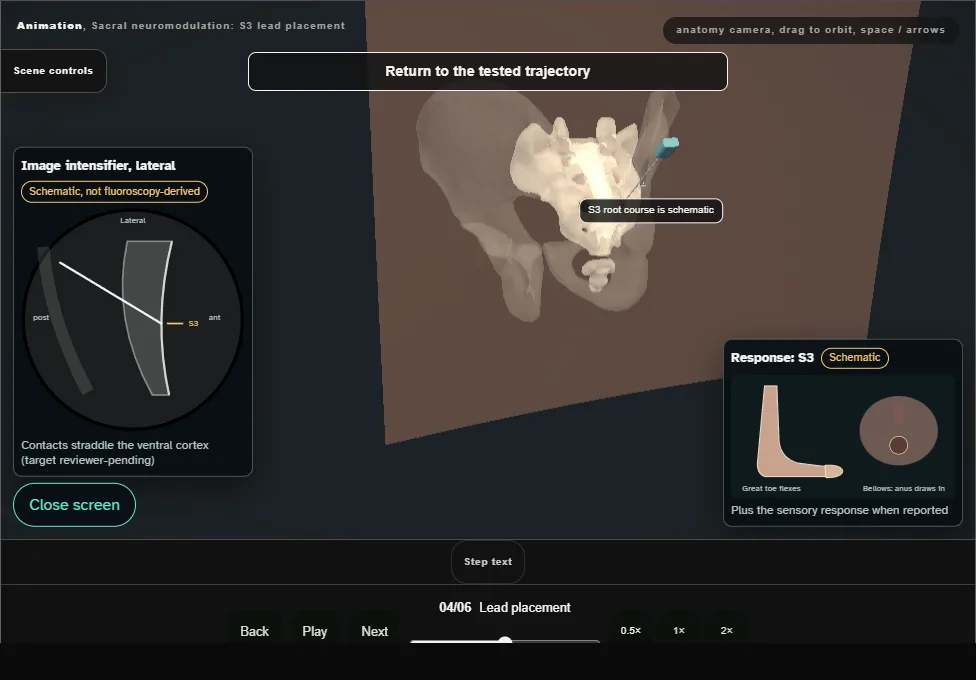976x680 pixels.
Task: Click the timeline progress slider handle
Action: click(505, 641)
